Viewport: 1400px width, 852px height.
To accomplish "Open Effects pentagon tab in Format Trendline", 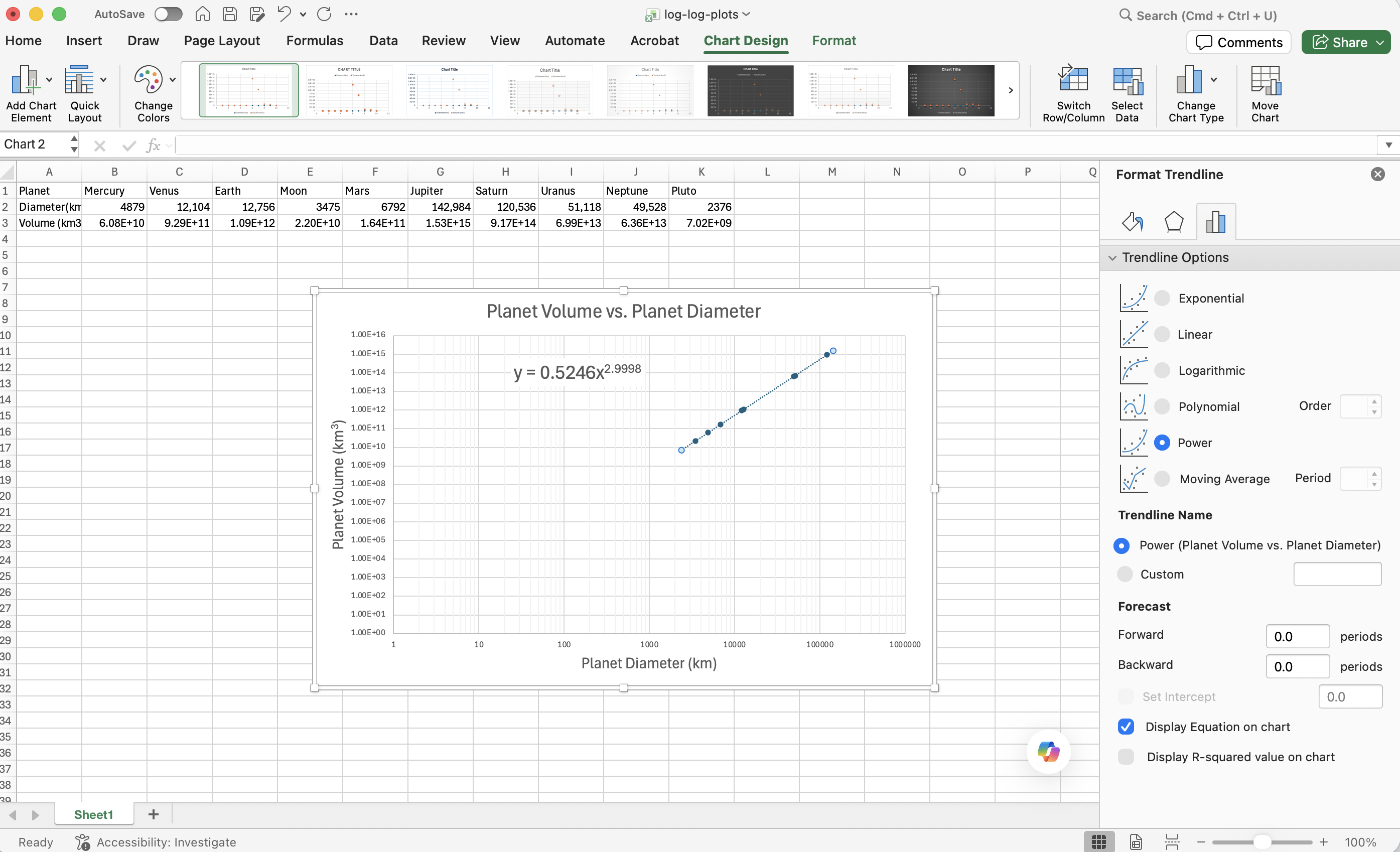I will pos(1173,221).
